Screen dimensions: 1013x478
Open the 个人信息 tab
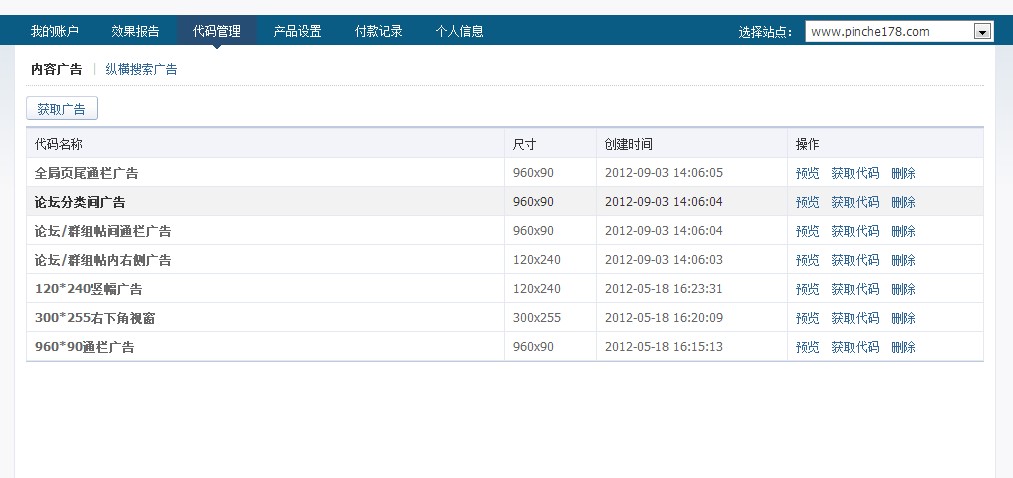[459, 31]
